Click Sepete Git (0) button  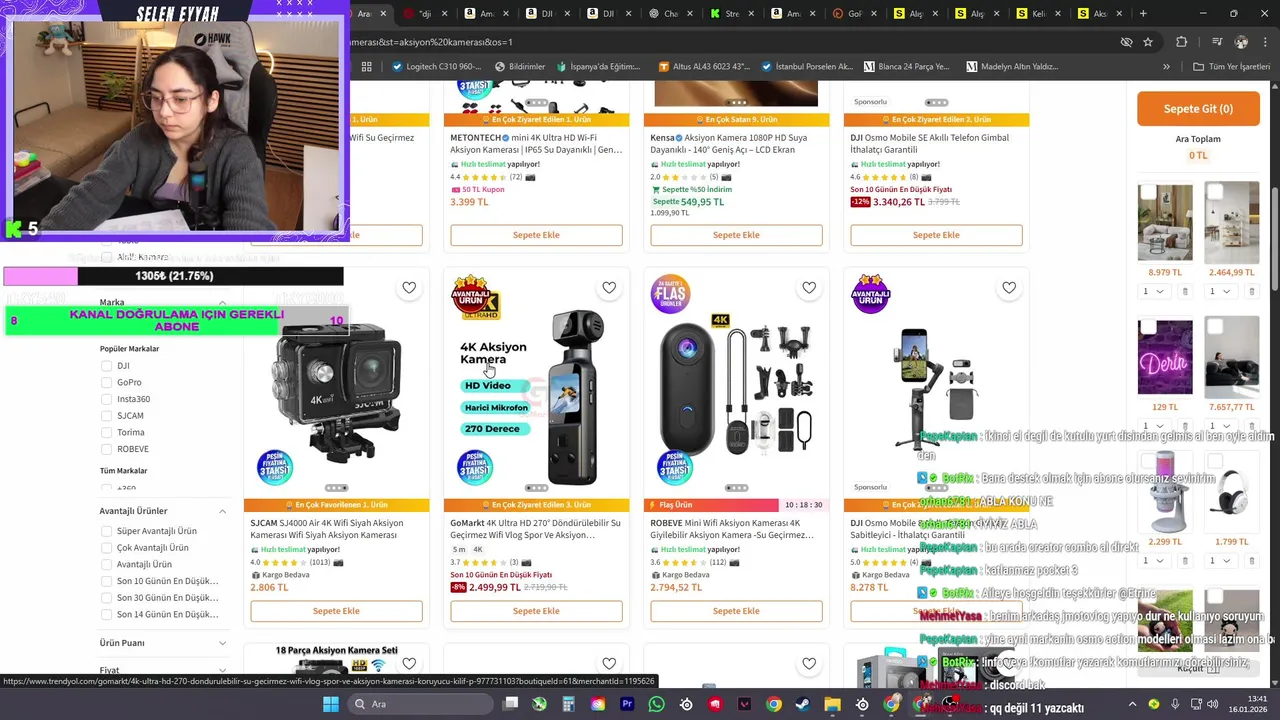tap(1198, 109)
